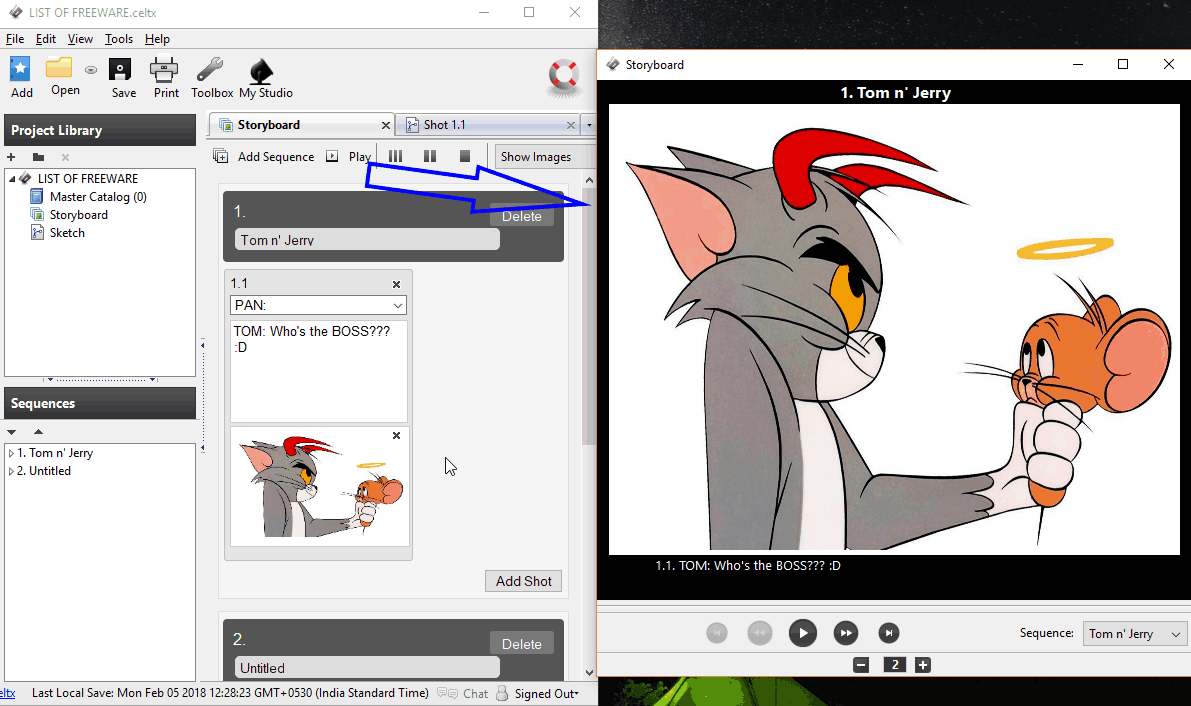Delete sequence 1 Tom n' Jerry
1191x706 pixels.
522,216
